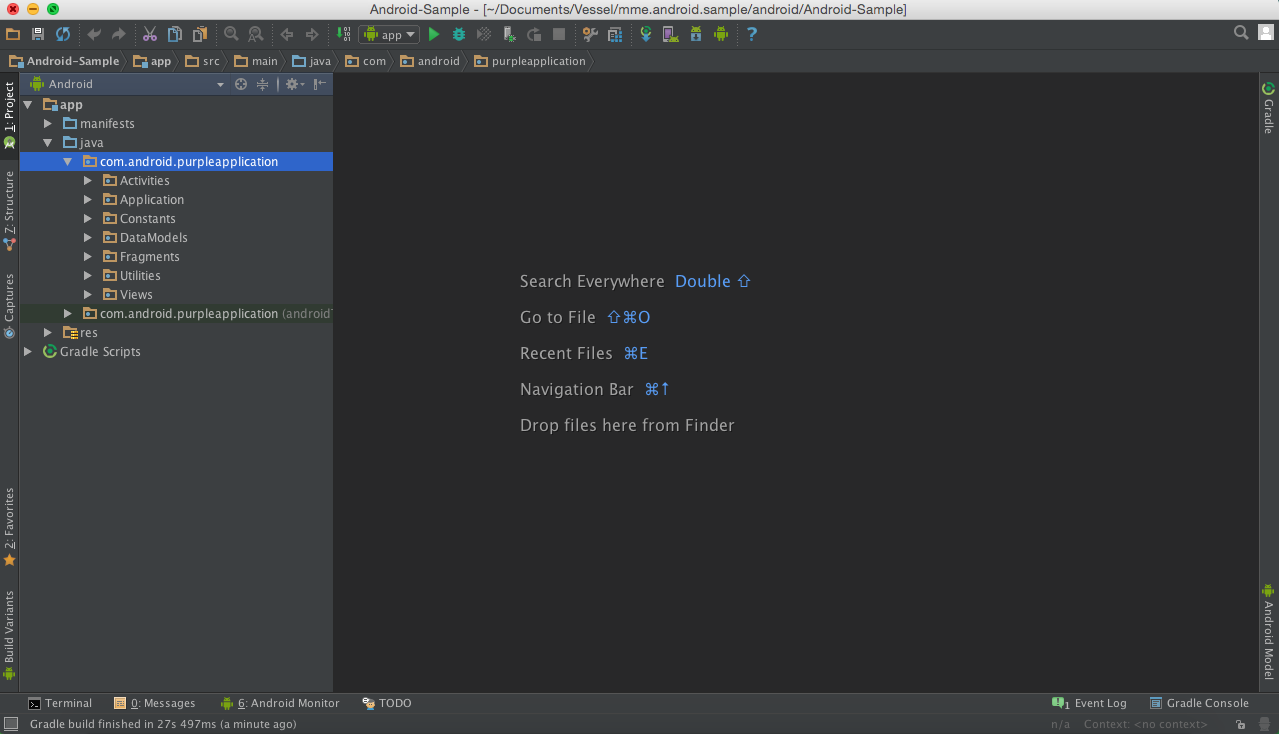Collapse the java folder
This screenshot has width=1279, height=734.
pyautogui.click(x=47, y=142)
